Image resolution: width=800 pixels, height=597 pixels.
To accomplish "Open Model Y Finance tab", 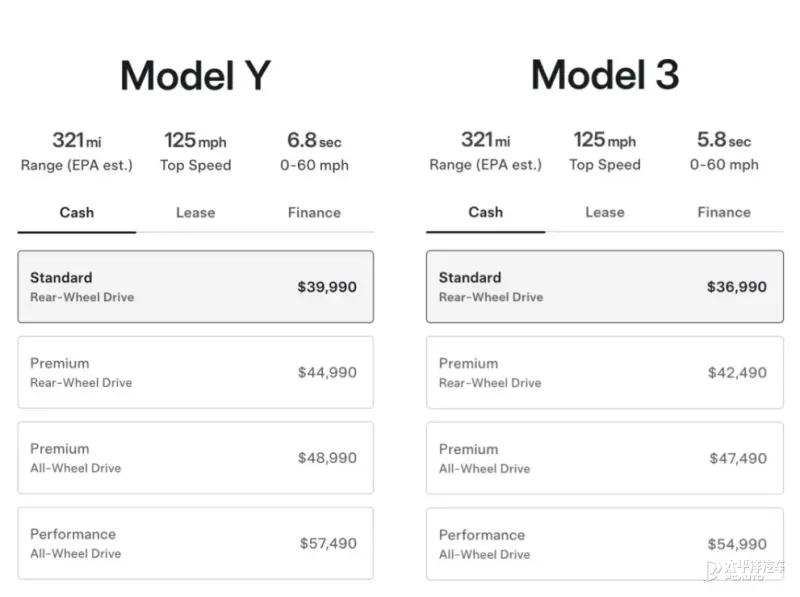I will pos(314,213).
